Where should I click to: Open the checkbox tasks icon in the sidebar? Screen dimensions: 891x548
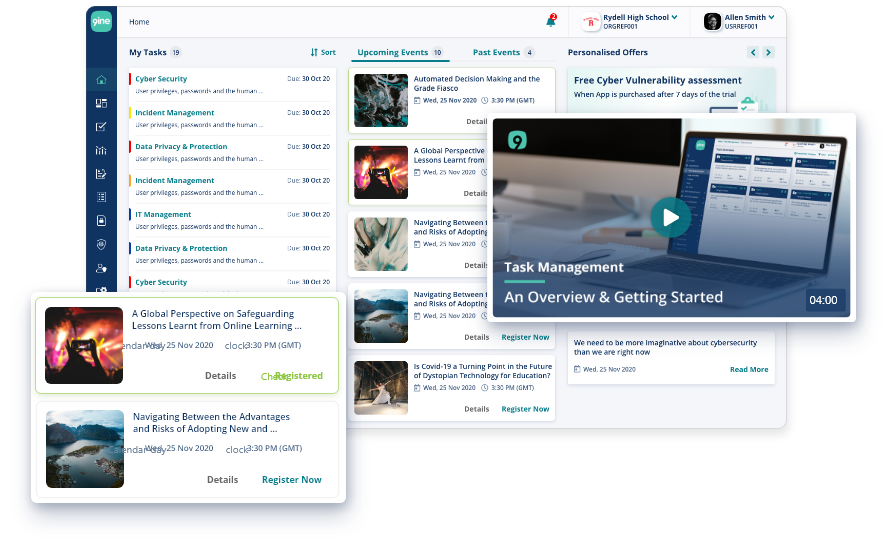[101, 127]
